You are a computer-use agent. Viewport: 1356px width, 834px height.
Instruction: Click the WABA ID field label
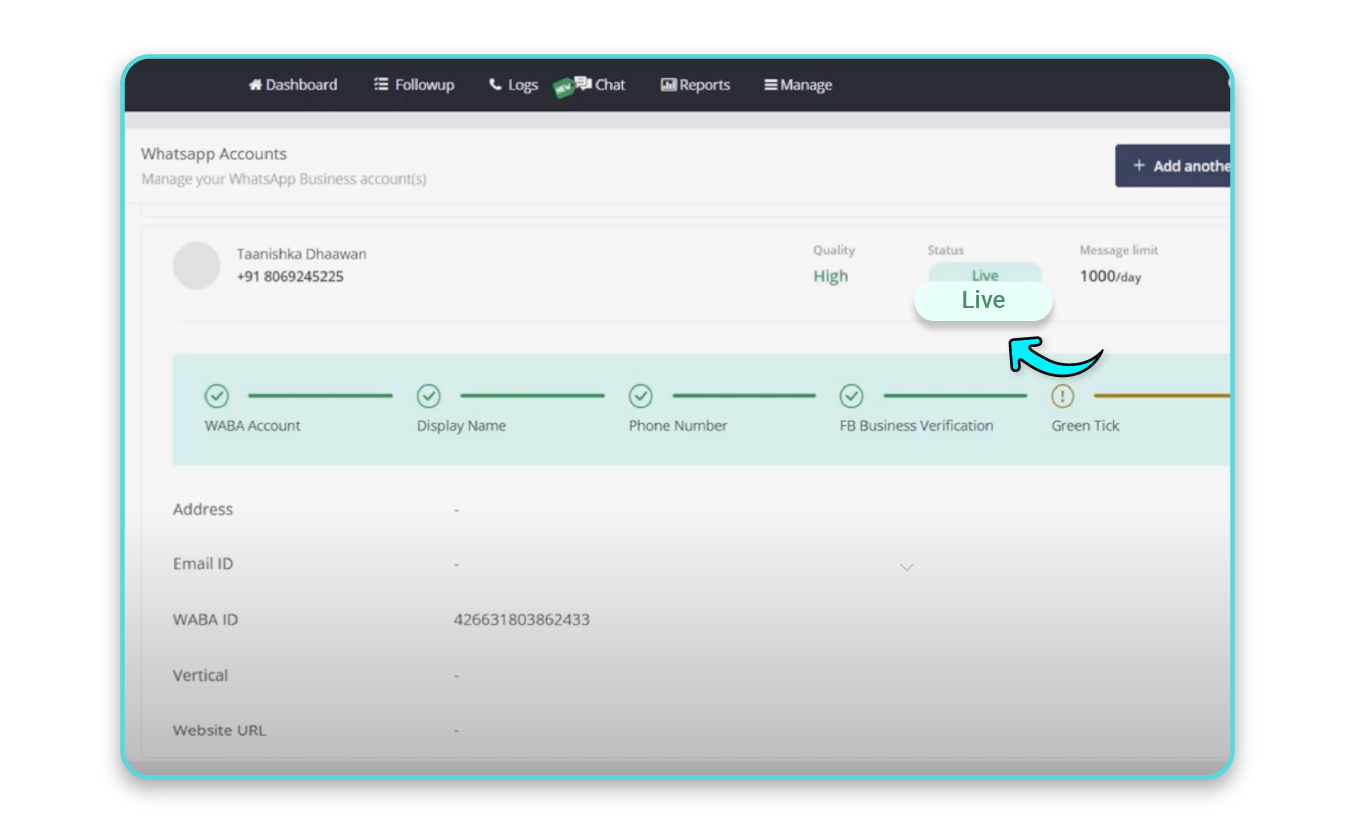[206, 620]
